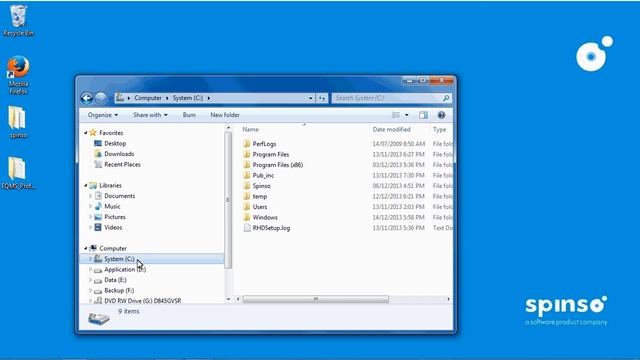Expand the Documents library node
Viewport: 640px width, 360px height.
click(90, 196)
